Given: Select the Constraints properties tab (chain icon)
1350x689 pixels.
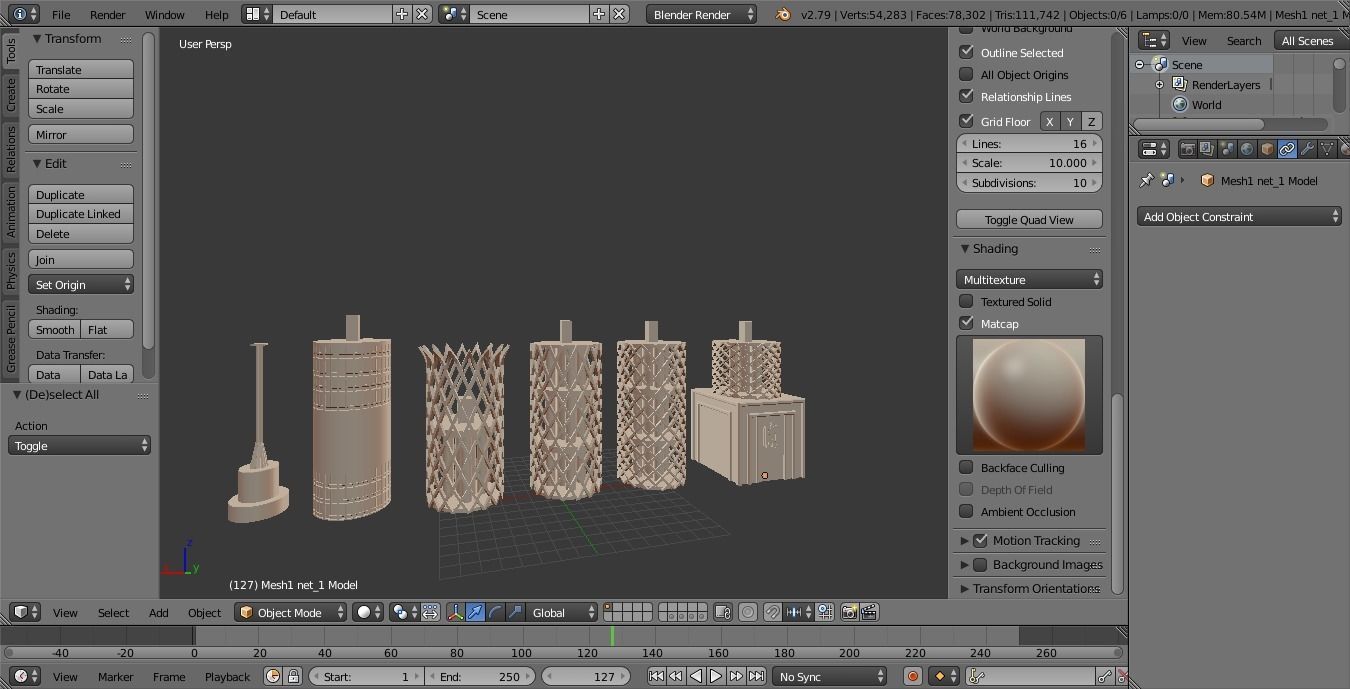Looking at the screenshot, I should 1287,149.
